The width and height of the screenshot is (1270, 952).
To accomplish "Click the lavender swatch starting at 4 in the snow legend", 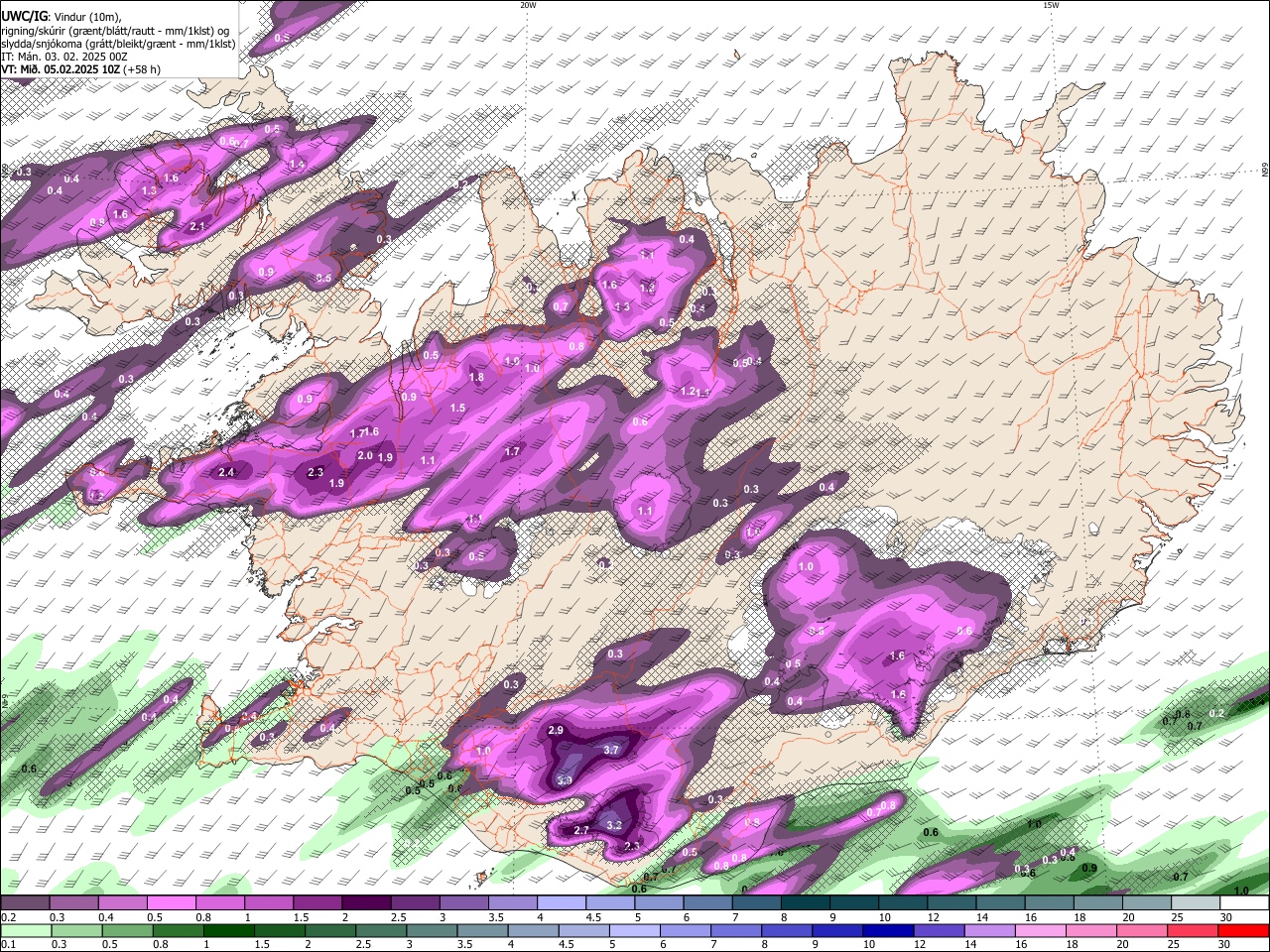I will 560,902.
